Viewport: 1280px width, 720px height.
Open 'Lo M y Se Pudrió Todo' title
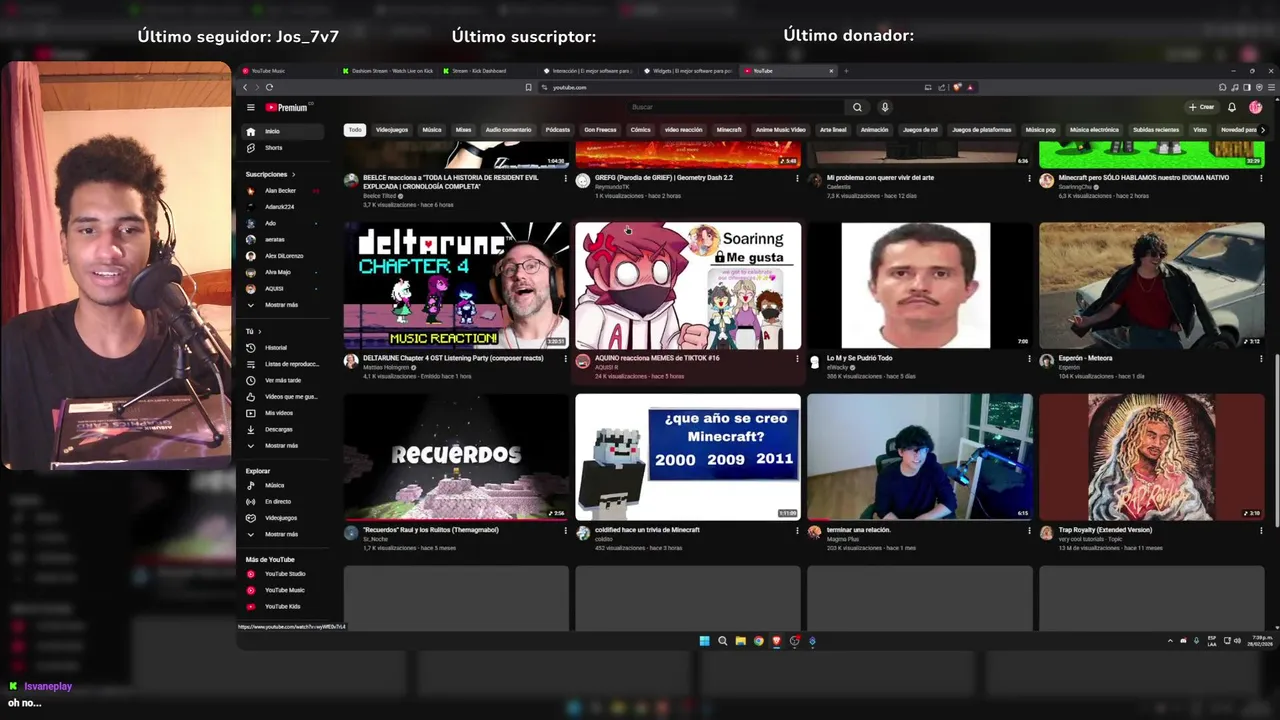pyautogui.click(x=860, y=358)
